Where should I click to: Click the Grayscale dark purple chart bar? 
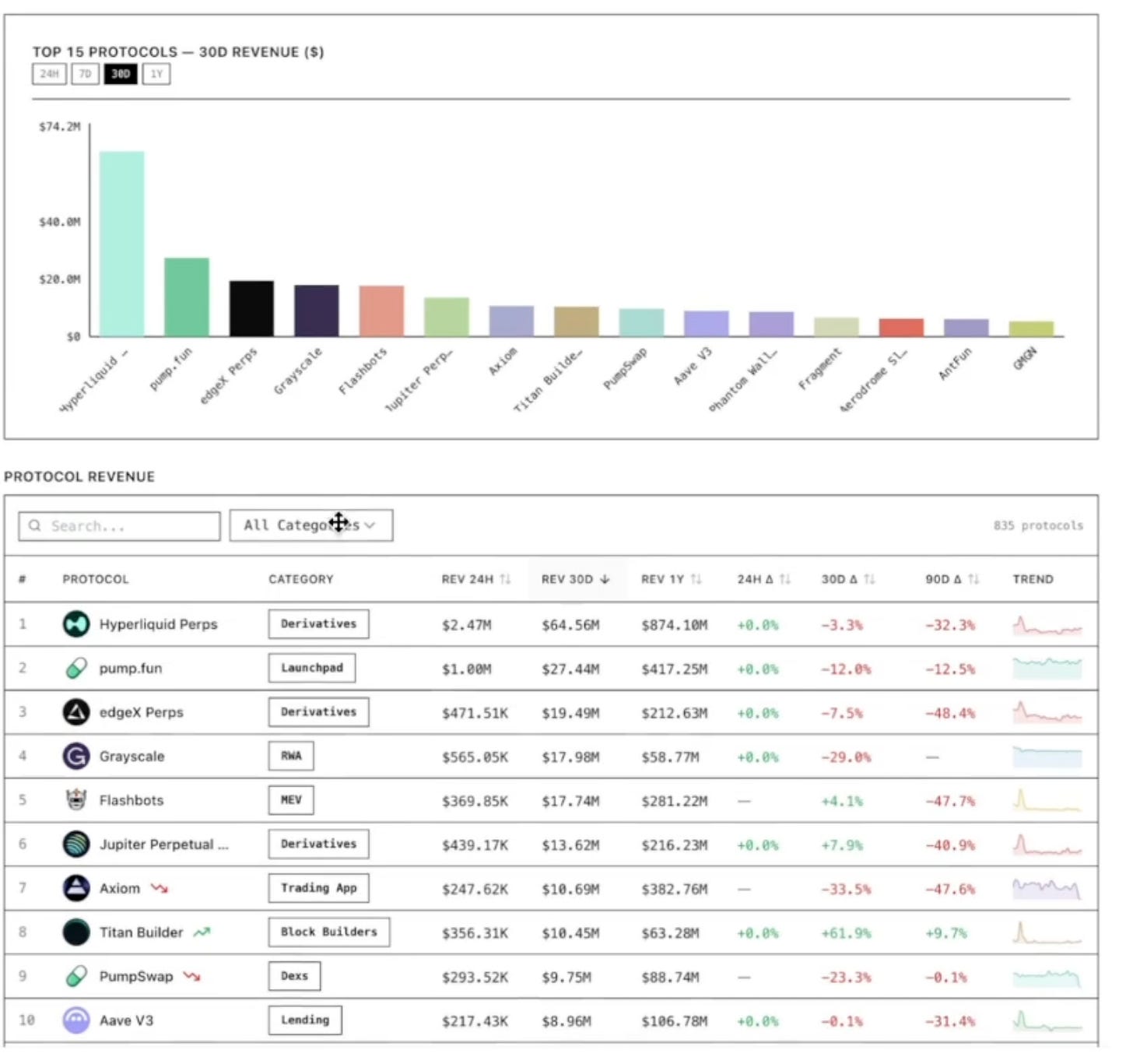(x=317, y=311)
